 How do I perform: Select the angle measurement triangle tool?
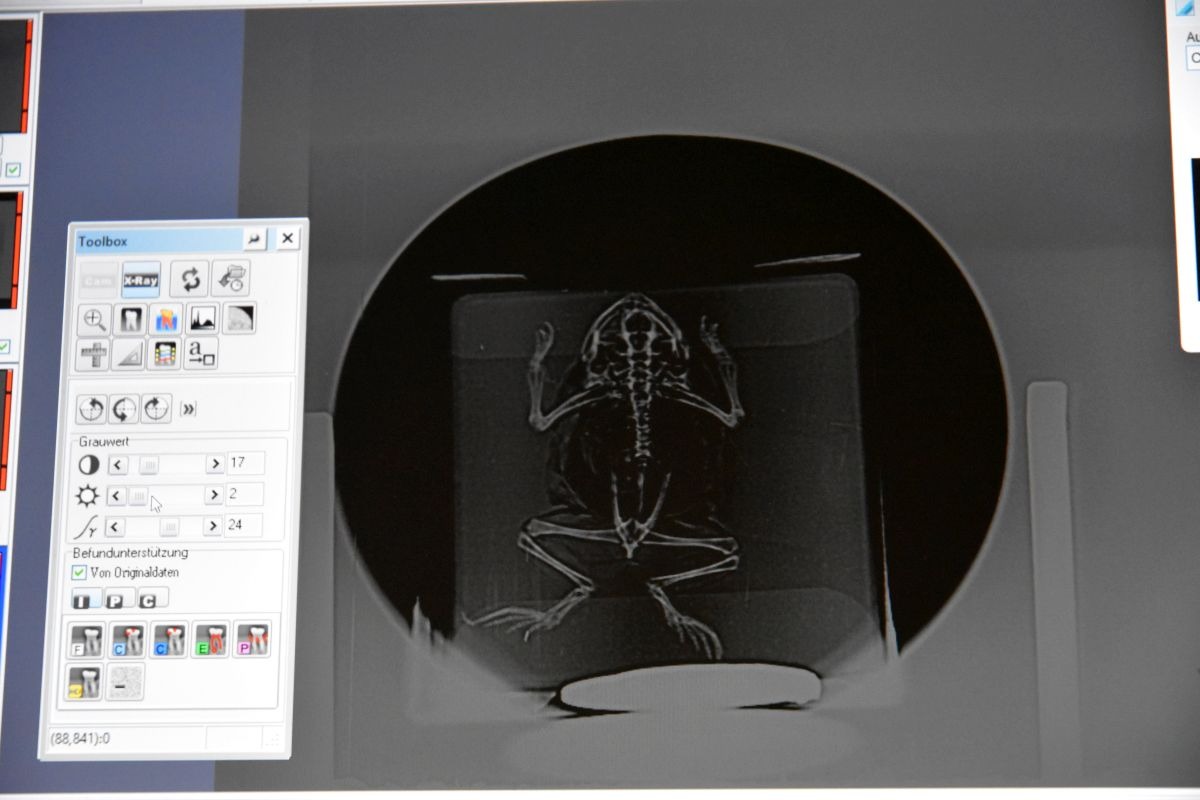tap(128, 354)
